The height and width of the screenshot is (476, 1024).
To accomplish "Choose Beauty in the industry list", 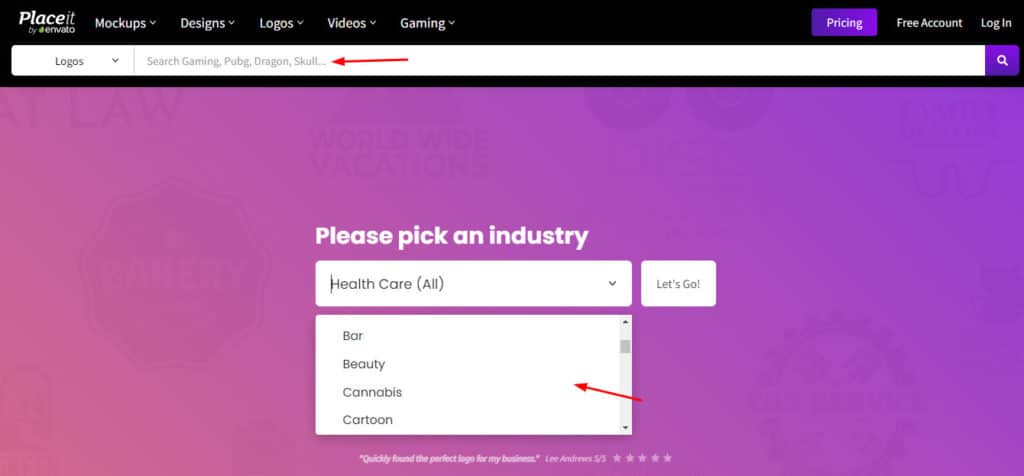I will point(364,364).
